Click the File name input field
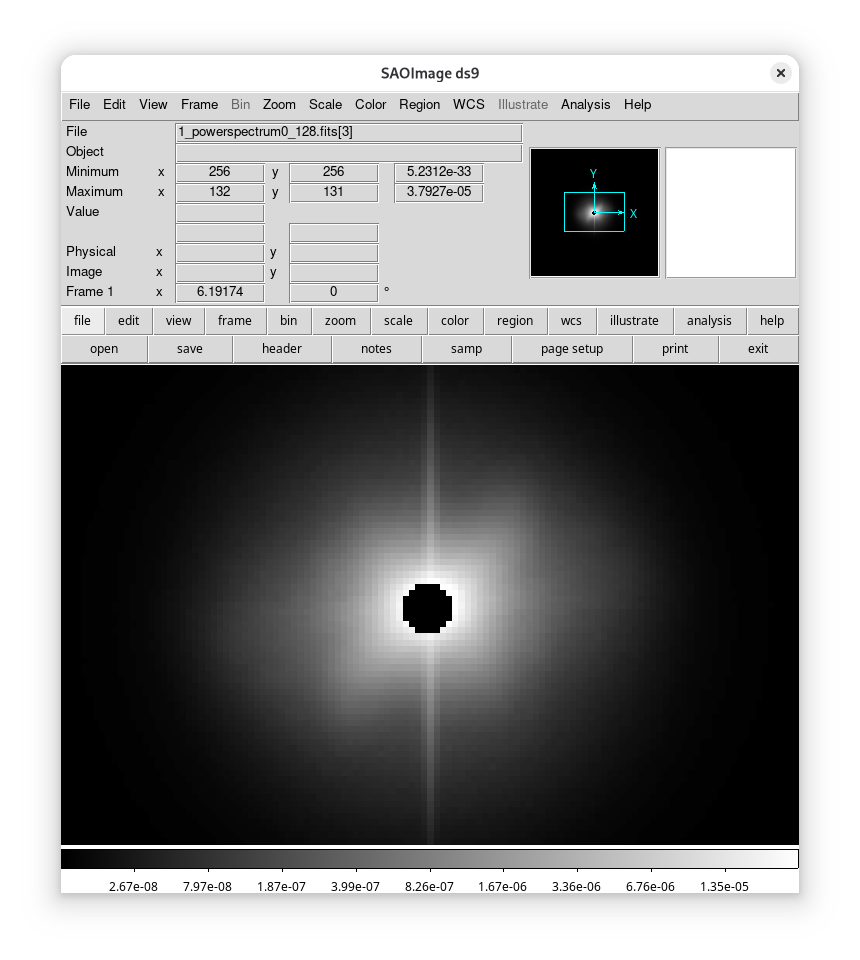Image resolution: width=860 pixels, height=960 pixels. [x=348, y=132]
